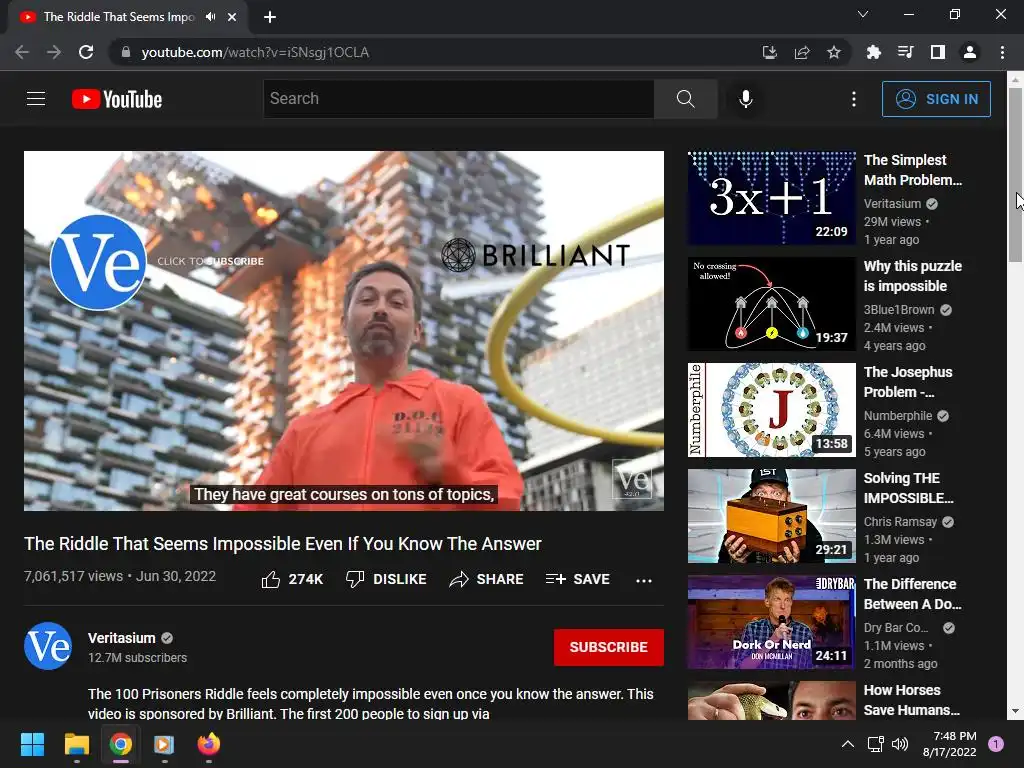
Task: Toggle the Chrome side panel
Action: (x=938, y=52)
